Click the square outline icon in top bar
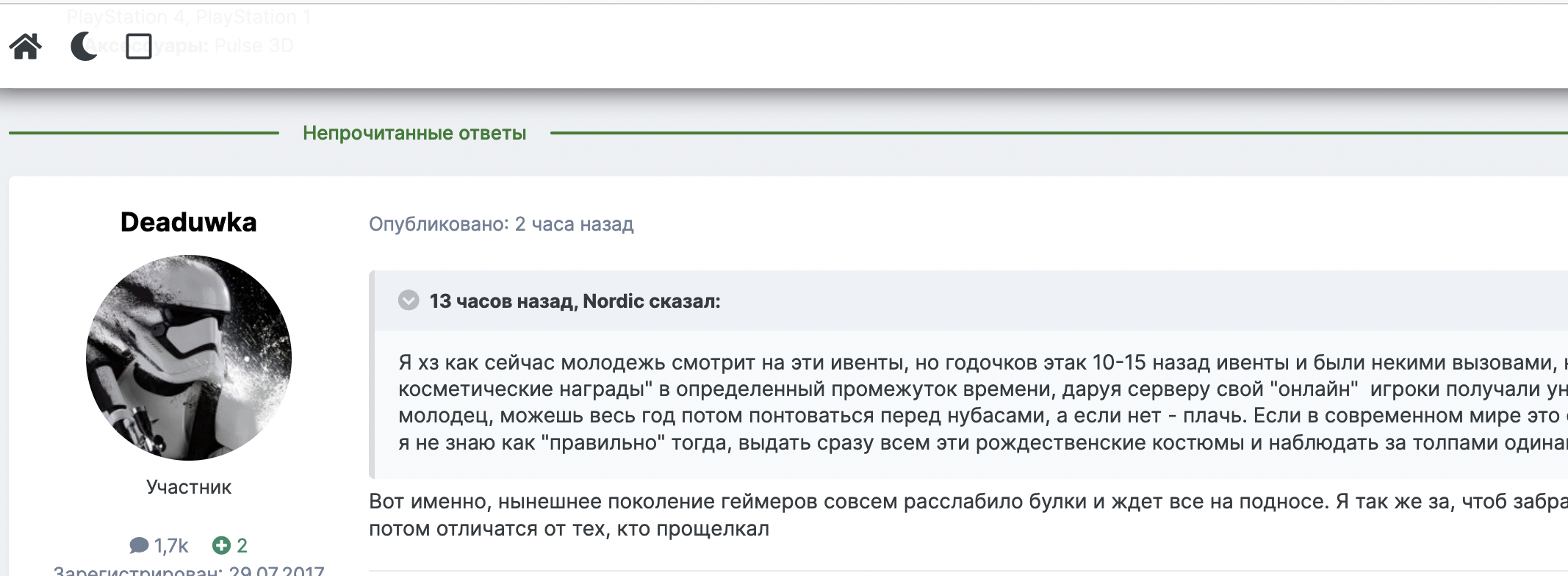The image size is (1568, 576). tap(139, 46)
